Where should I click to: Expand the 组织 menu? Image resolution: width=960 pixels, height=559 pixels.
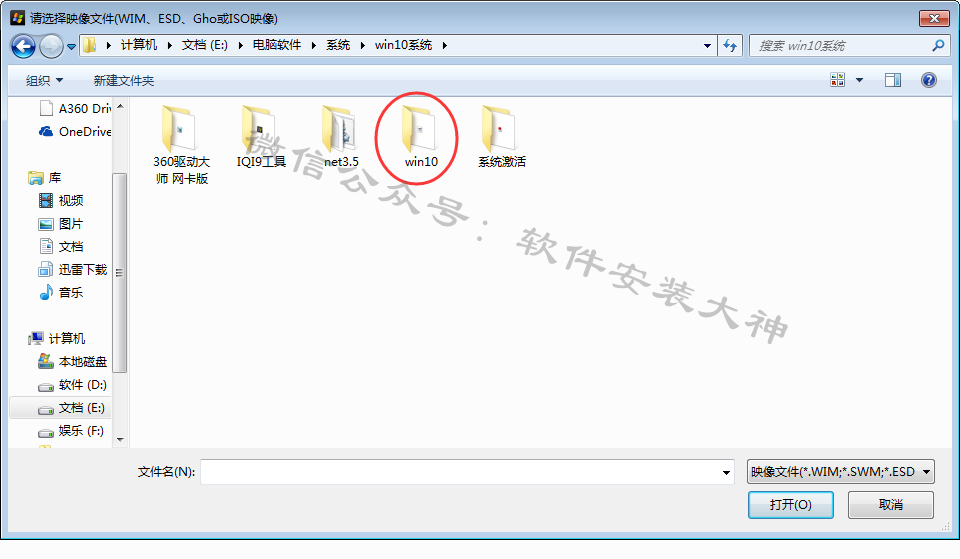point(44,81)
